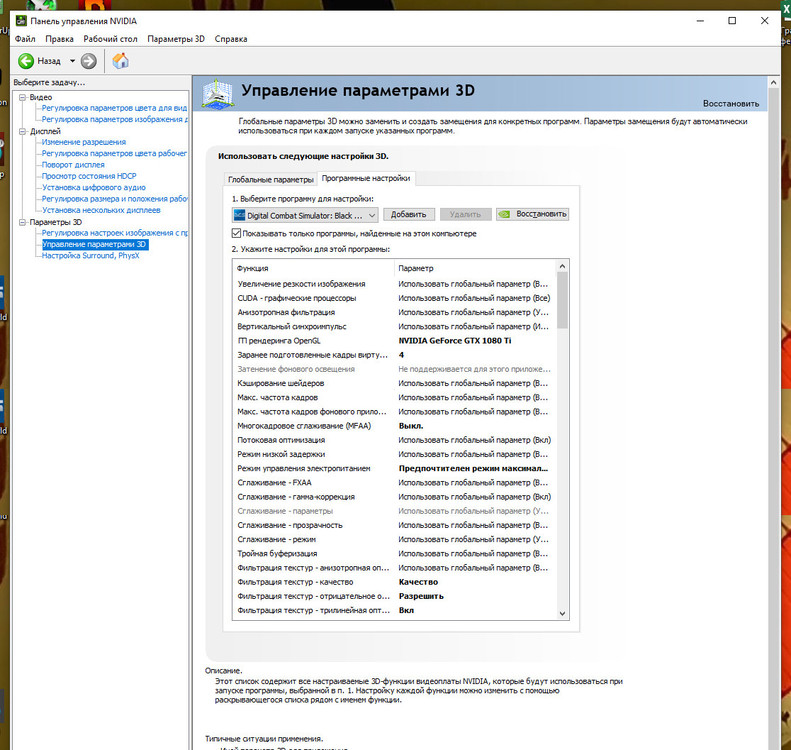This screenshot has height=750, width=791.
Task: Collapse the Параметры 3D tree node
Action: coord(22,222)
